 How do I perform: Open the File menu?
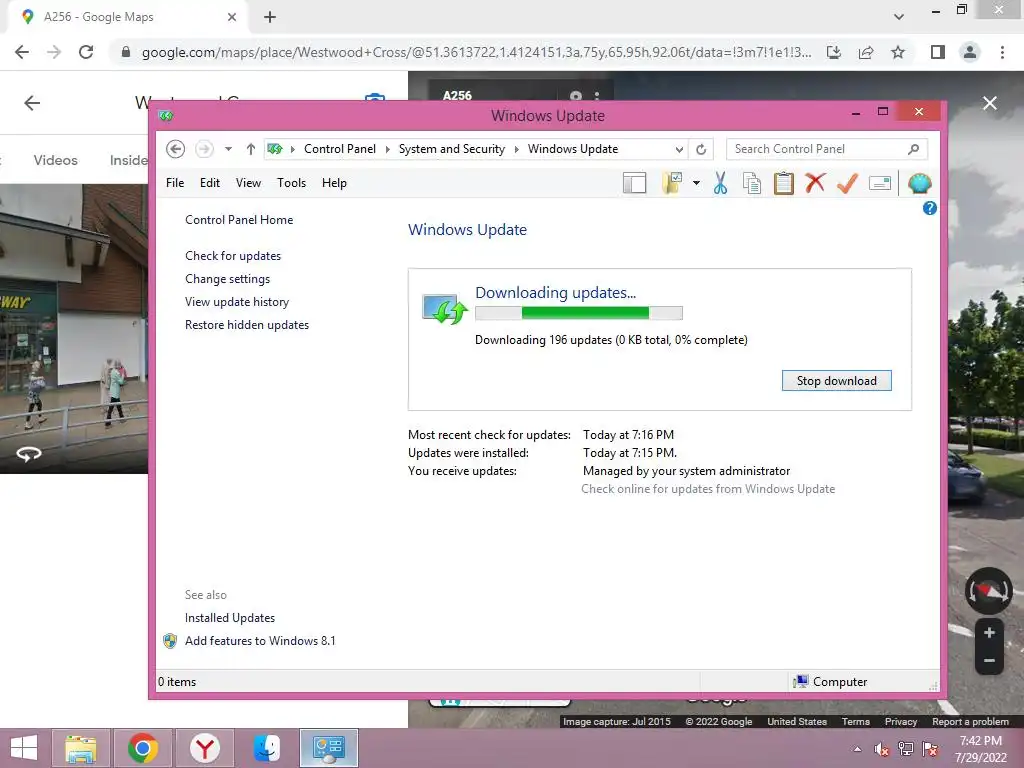point(175,183)
